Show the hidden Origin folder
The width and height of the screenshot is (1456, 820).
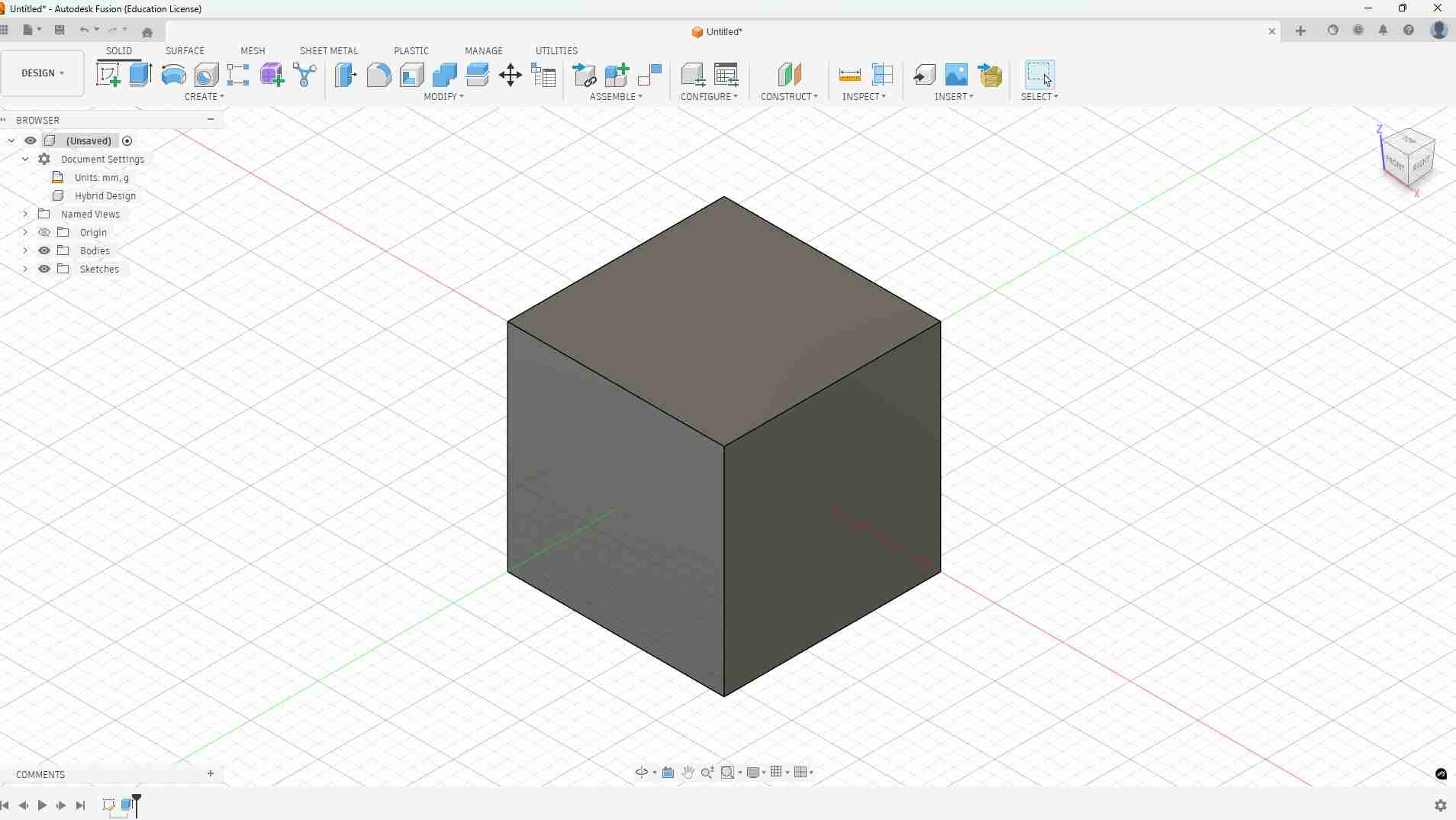44,232
